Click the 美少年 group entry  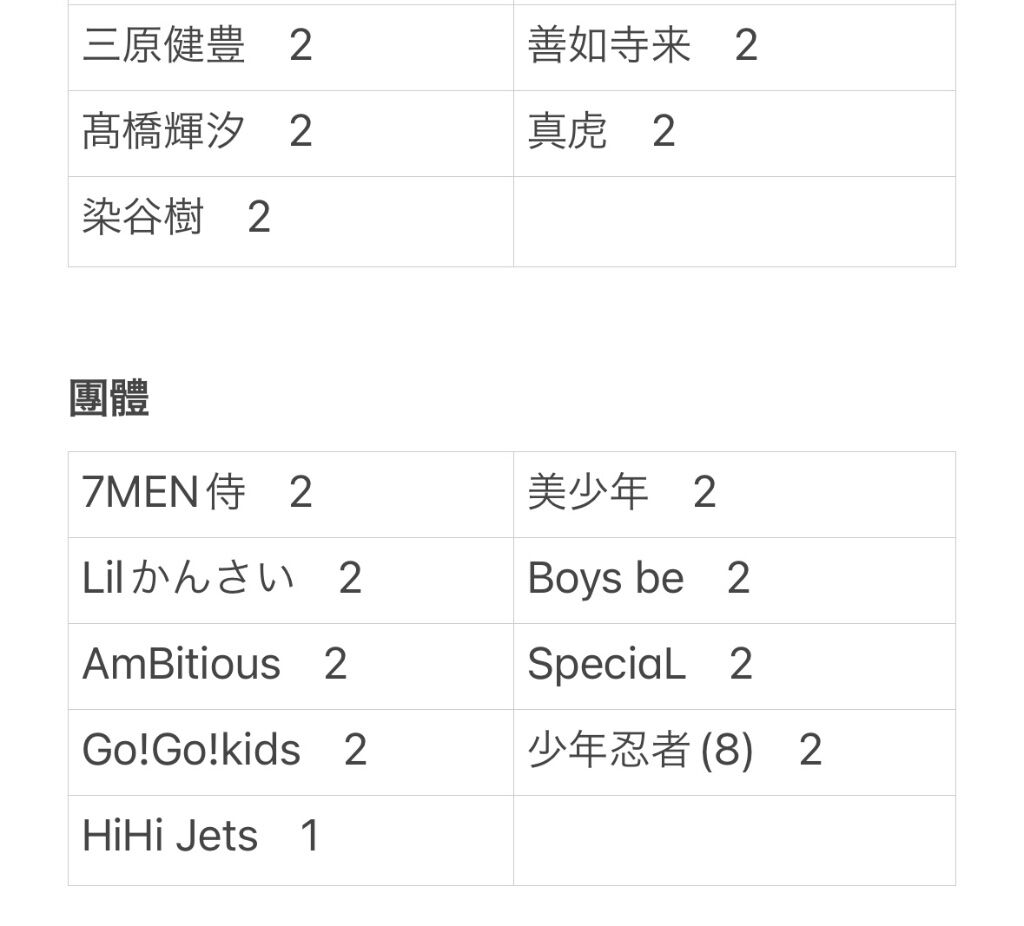click(x=735, y=494)
